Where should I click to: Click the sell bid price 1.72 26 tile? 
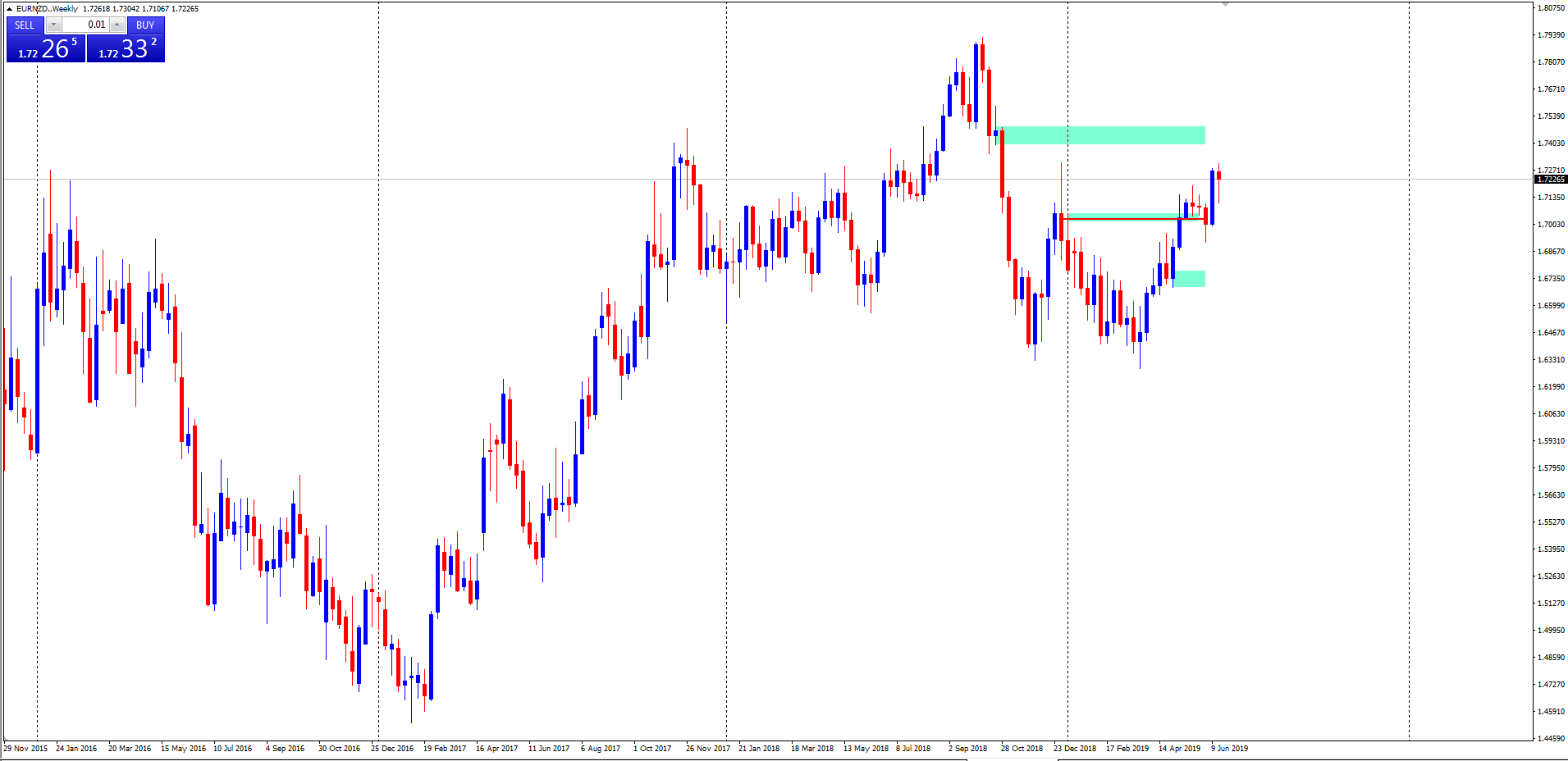pos(46,49)
